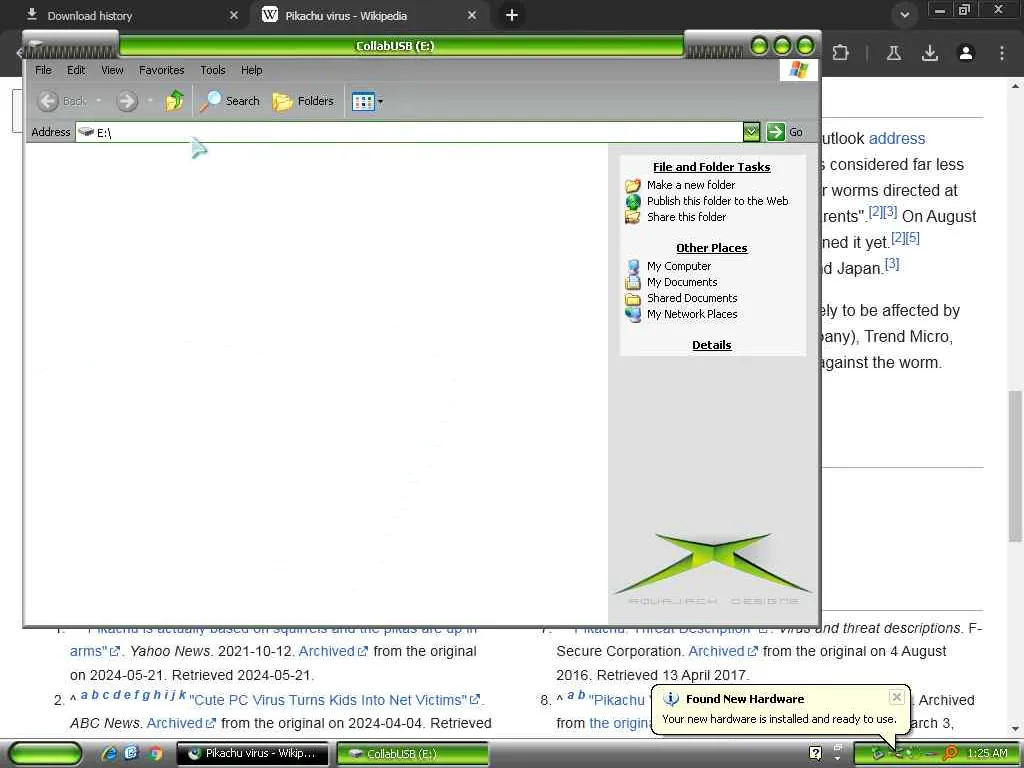Open the View menu
Screen dimensions: 1024x768
(112, 70)
